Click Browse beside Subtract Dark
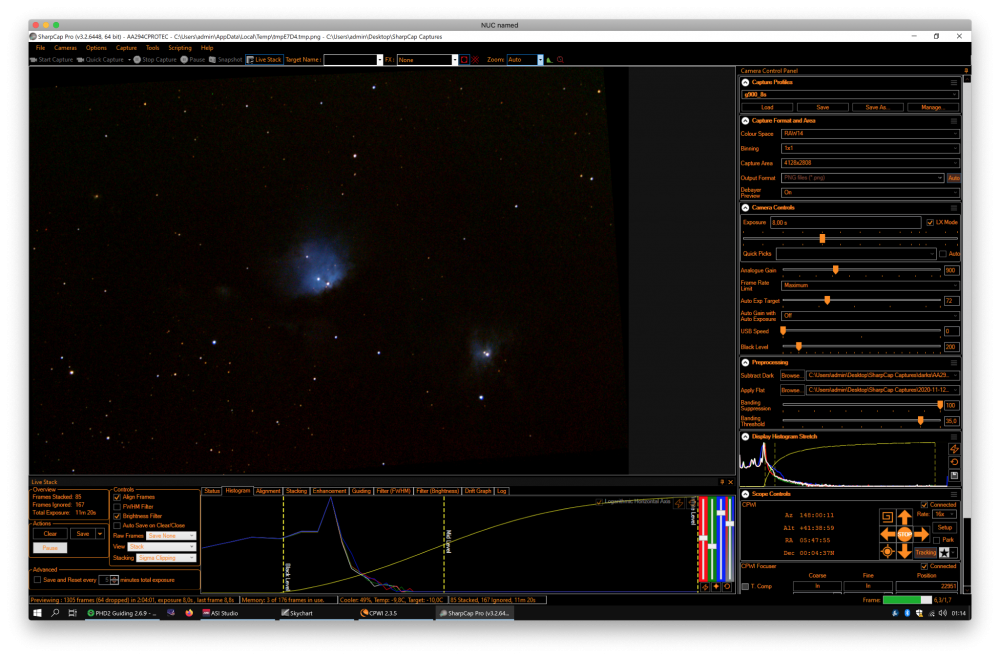Viewport: 1000px width, 658px height. pos(791,376)
